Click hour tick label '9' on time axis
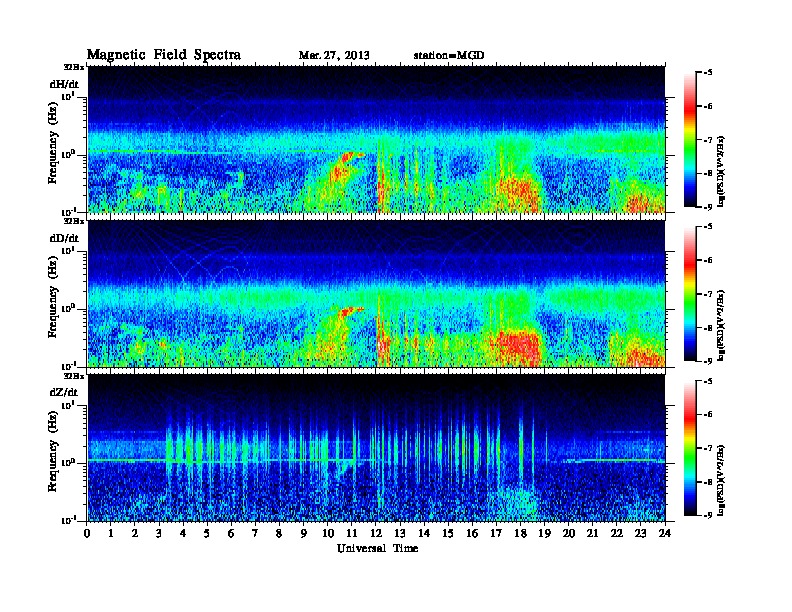 pos(304,533)
